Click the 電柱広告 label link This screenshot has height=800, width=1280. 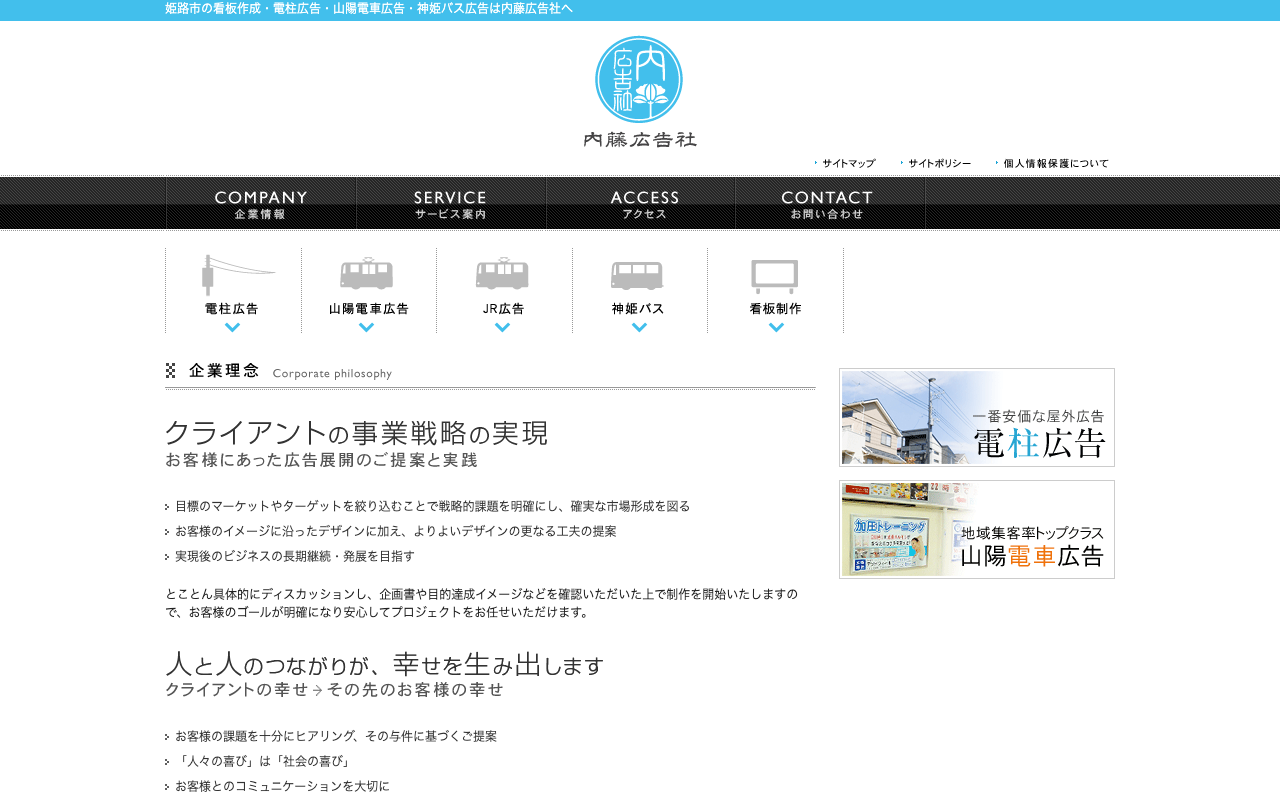point(232,309)
